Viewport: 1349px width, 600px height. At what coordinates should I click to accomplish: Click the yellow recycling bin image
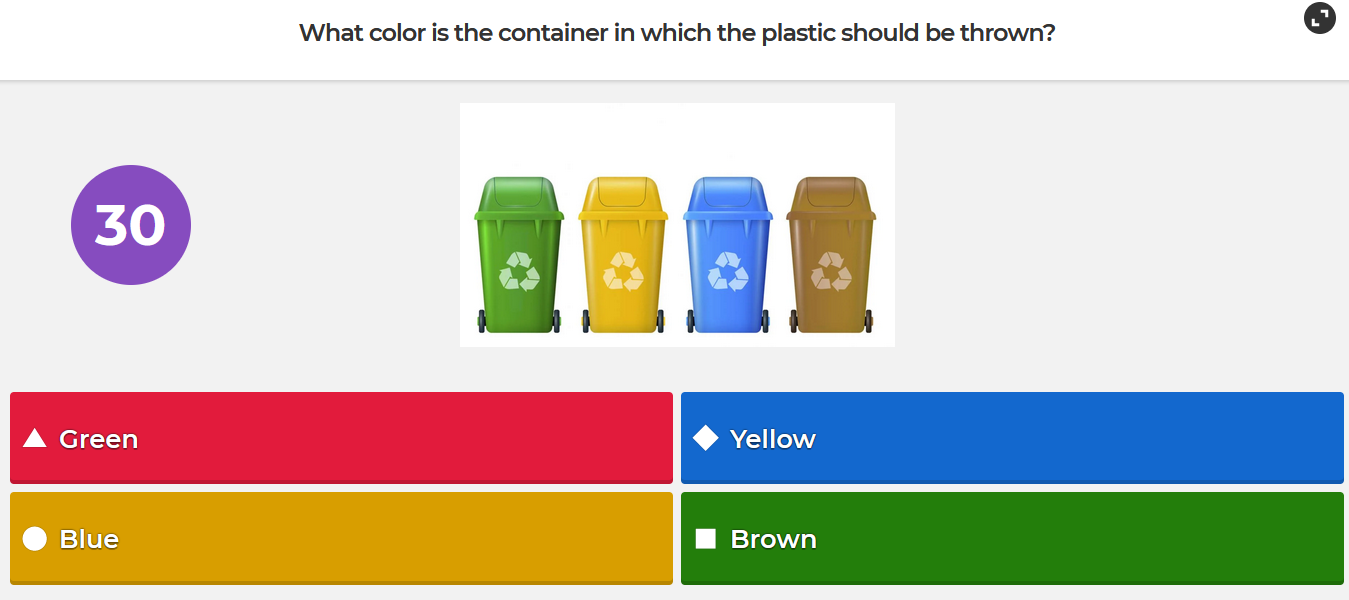click(623, 255)
